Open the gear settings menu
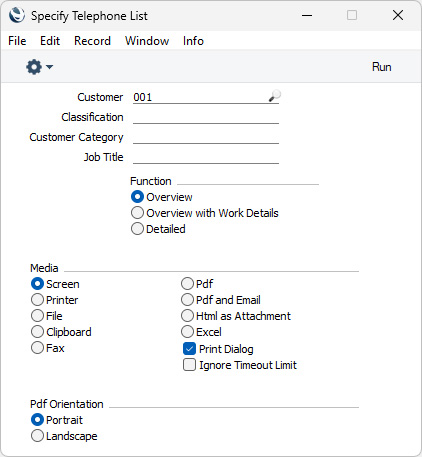Viewport: 422px width, 457px height. click(x=34, y=67)
